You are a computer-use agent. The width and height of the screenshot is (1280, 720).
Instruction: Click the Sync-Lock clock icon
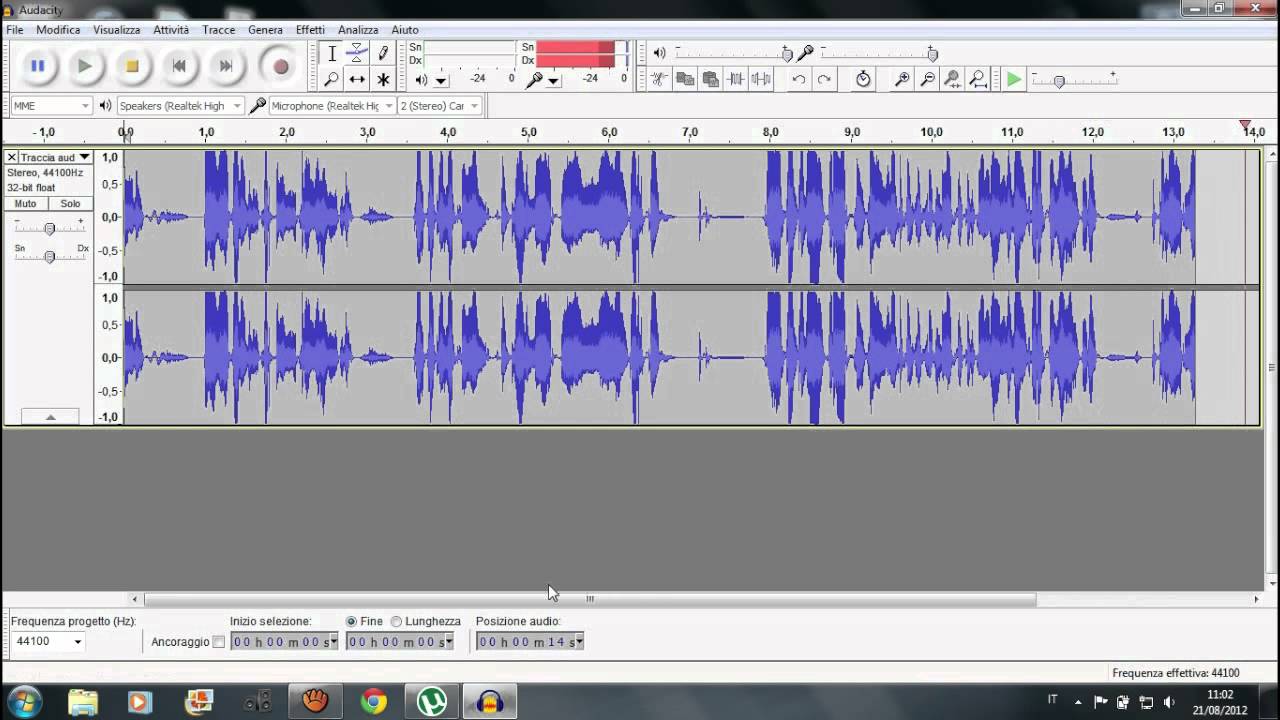(863, 79)
